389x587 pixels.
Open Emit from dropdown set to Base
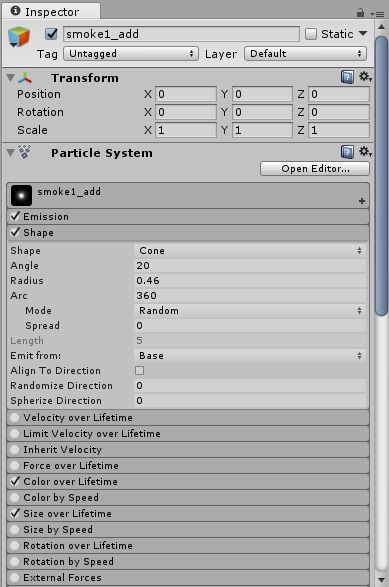tap(250, 355)
